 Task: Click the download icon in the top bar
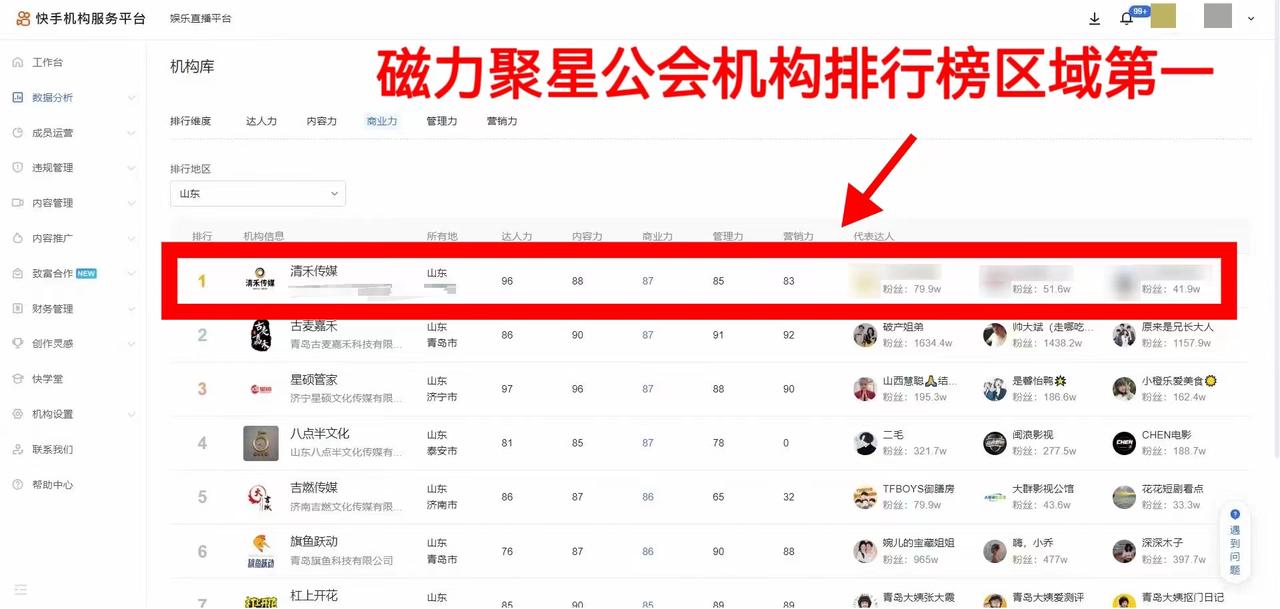[1095, 18]
